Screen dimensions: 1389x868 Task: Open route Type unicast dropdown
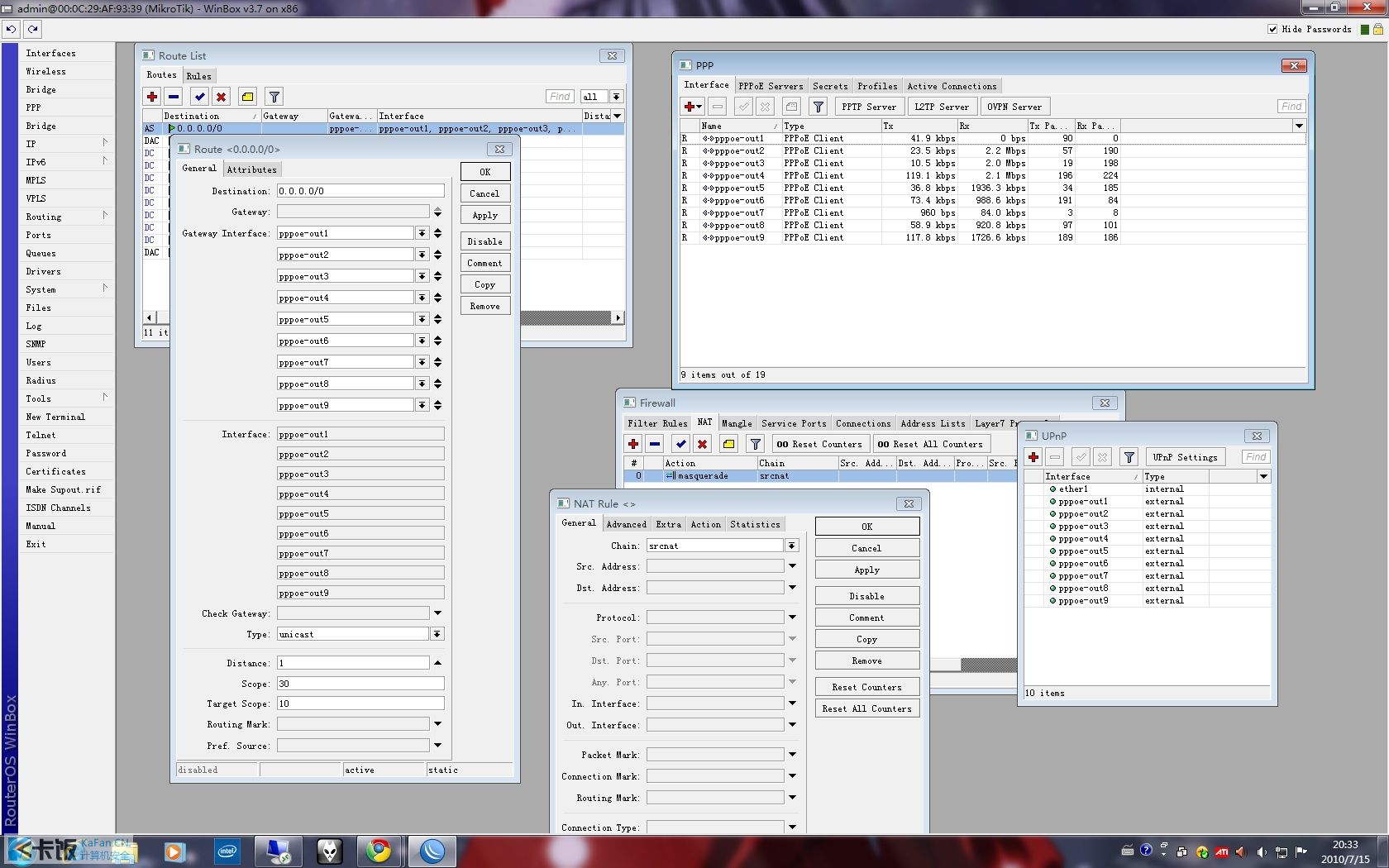pos(437,634)
